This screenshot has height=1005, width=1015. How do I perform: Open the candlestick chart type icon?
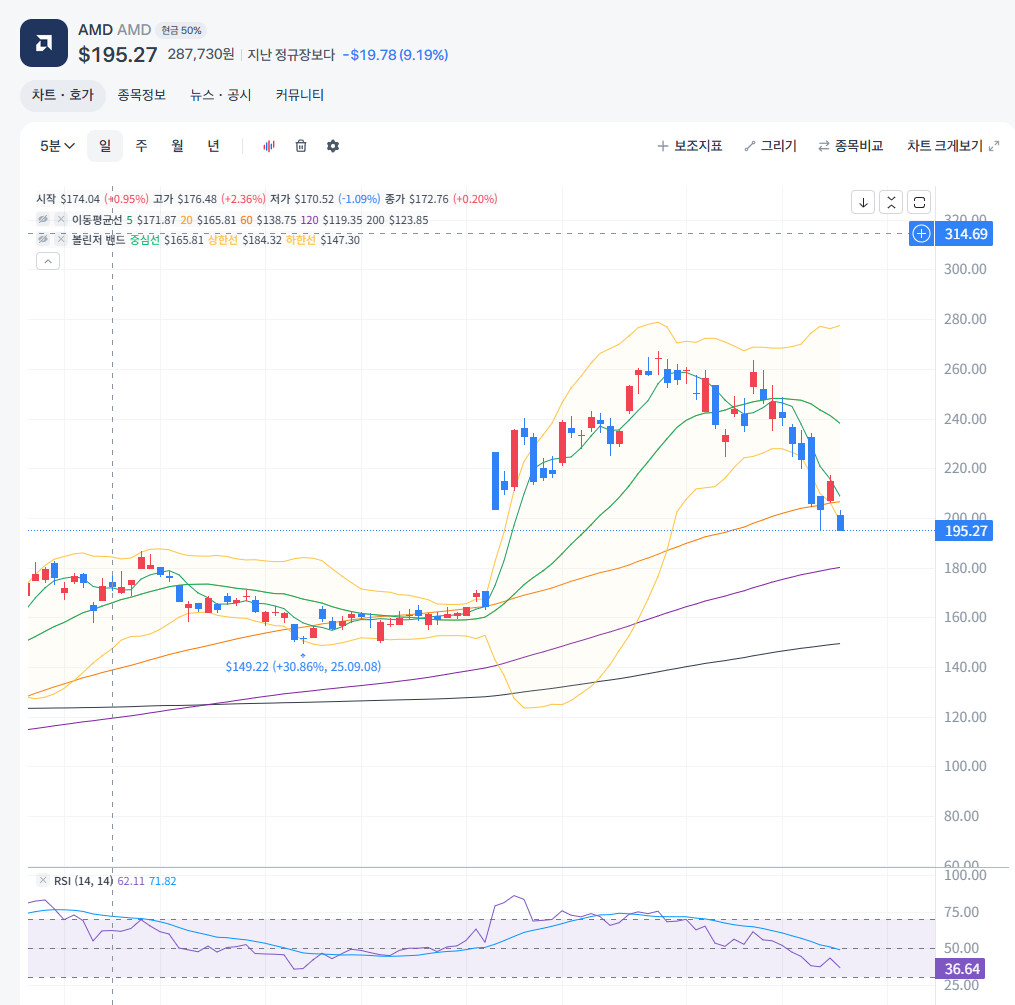(x=269, y=146)
